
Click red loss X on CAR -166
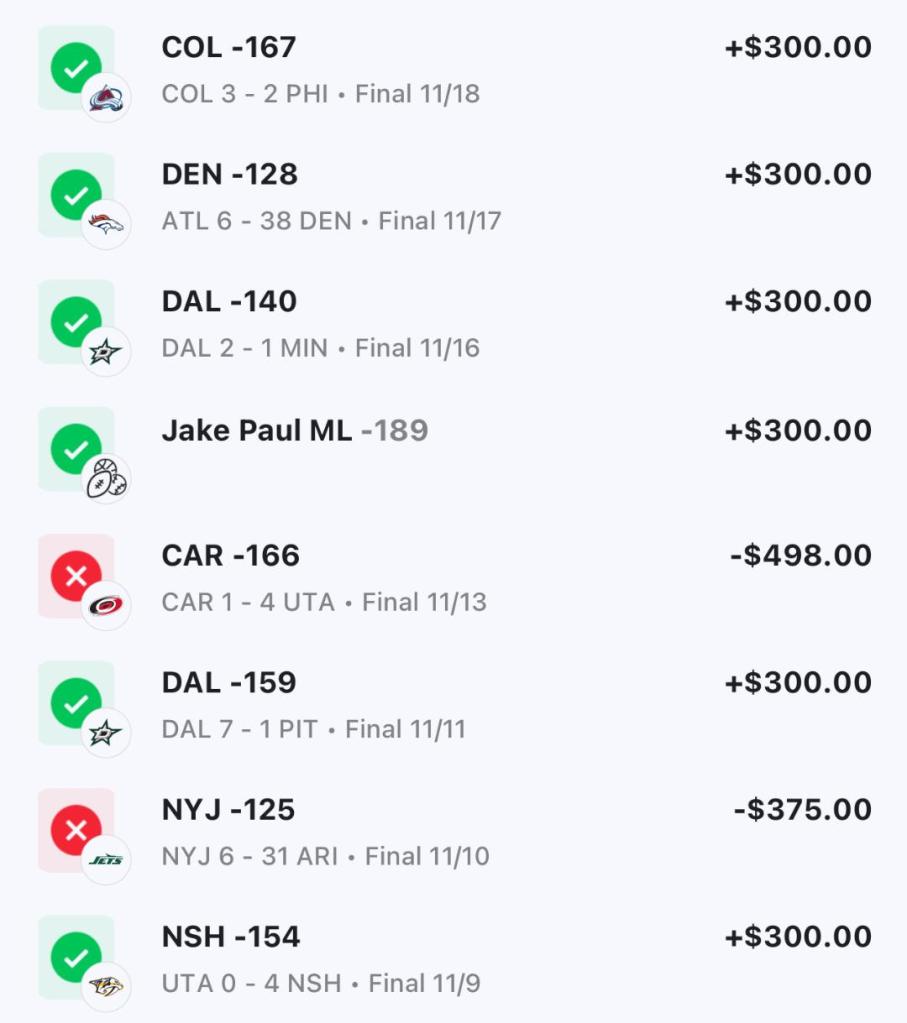point(75,577)
